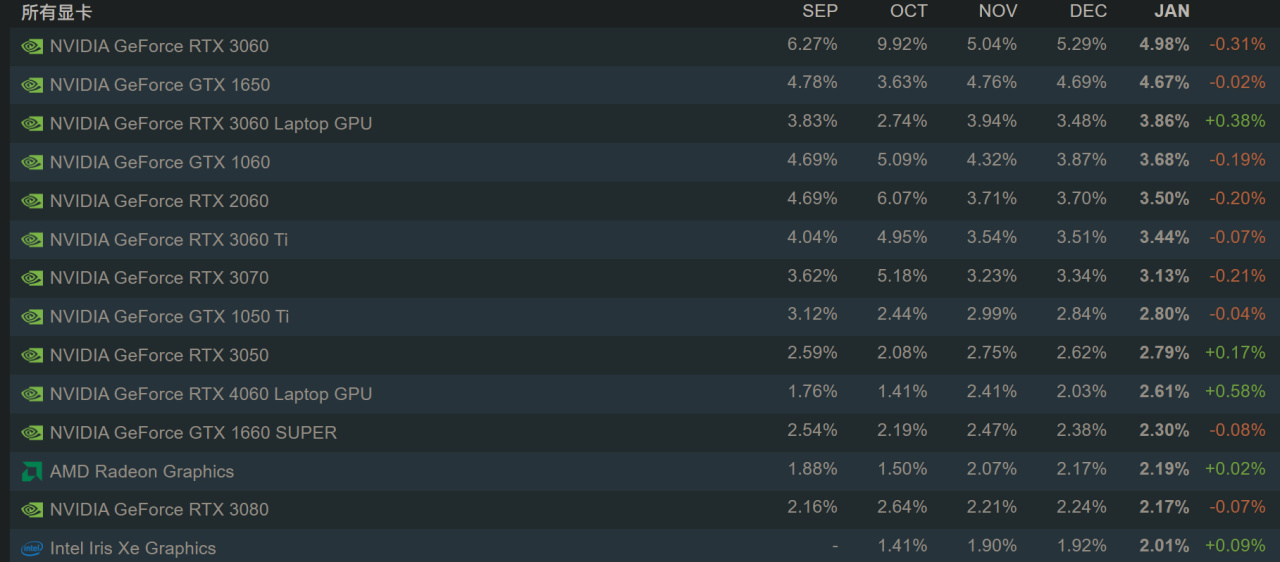
Task: Click the NVIDIA logo next to GTX 1060
Action: click(32, 162)
